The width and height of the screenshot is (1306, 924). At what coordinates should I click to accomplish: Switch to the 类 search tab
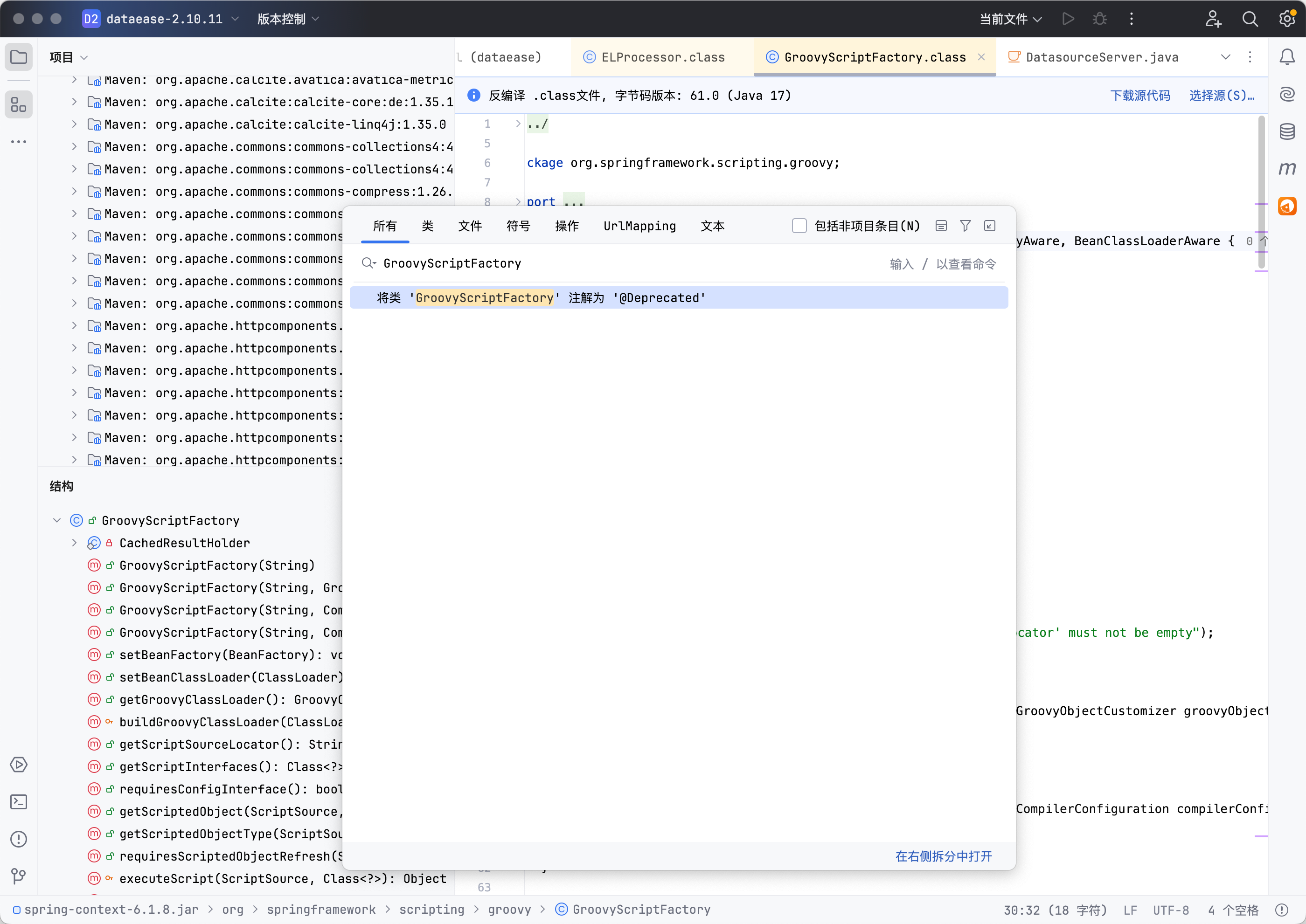point(428,226)
